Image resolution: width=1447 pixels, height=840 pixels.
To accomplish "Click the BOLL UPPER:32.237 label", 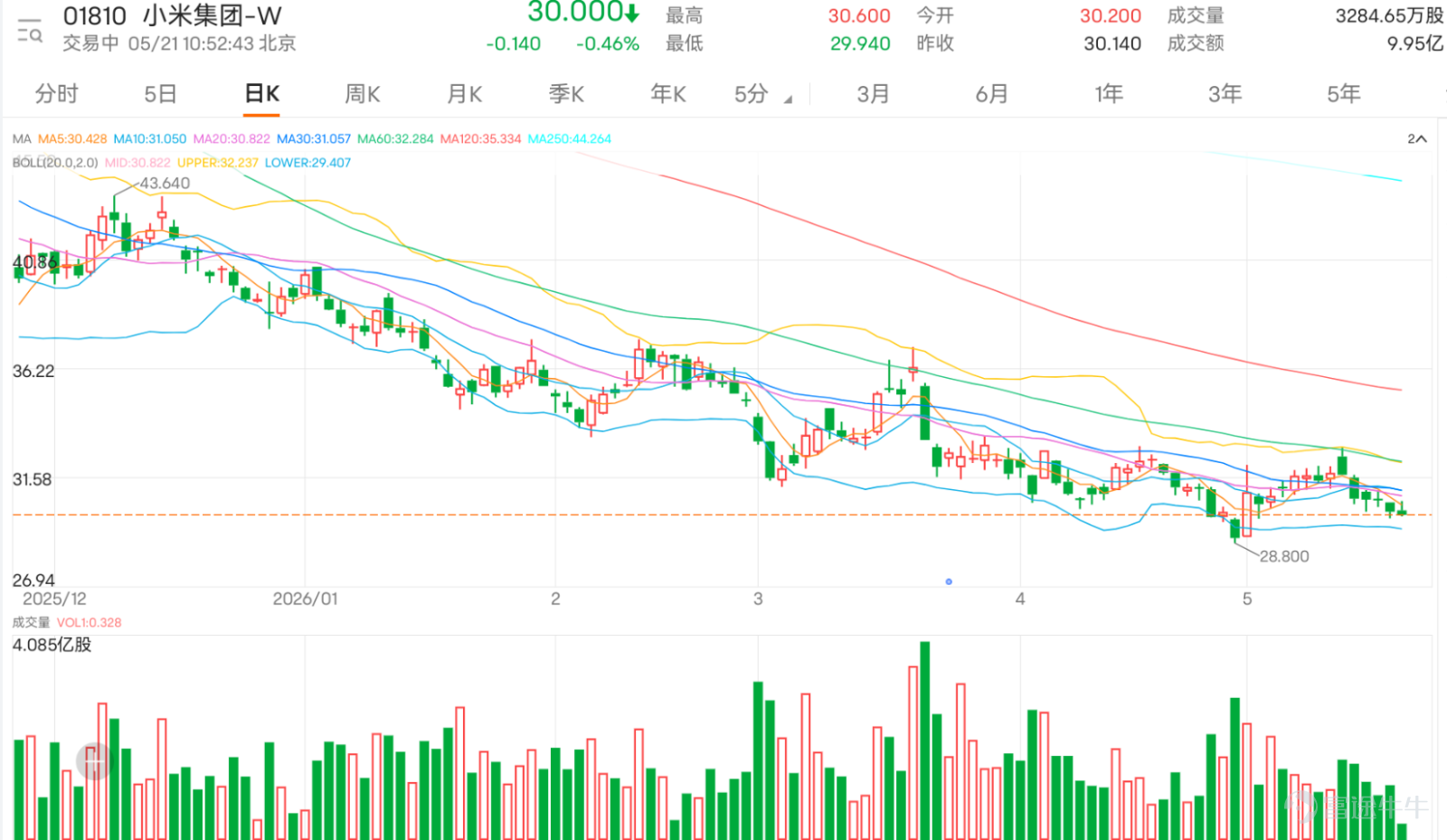I will (218, 163).
